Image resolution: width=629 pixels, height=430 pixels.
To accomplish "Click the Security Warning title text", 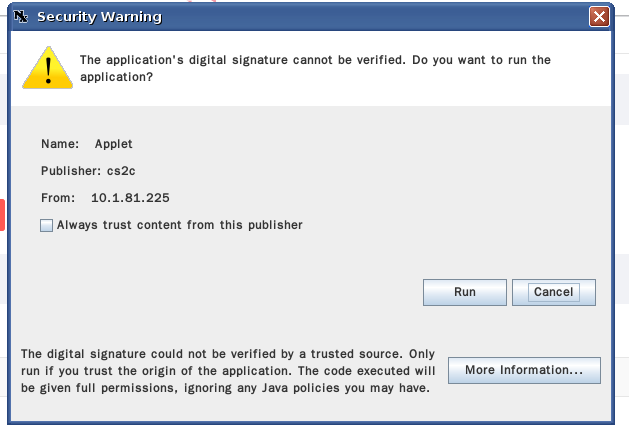I will pos(99,17).
